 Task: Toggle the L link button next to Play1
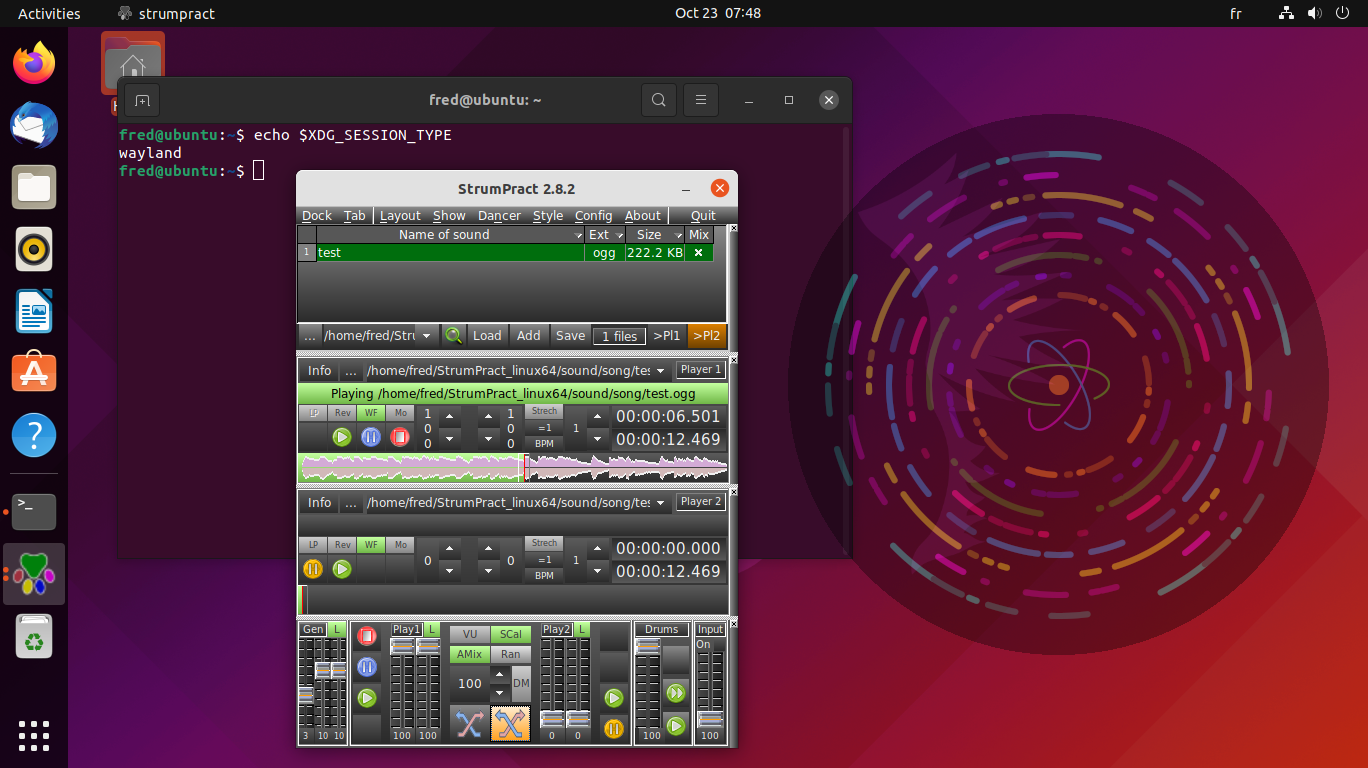tap(432, 629)
